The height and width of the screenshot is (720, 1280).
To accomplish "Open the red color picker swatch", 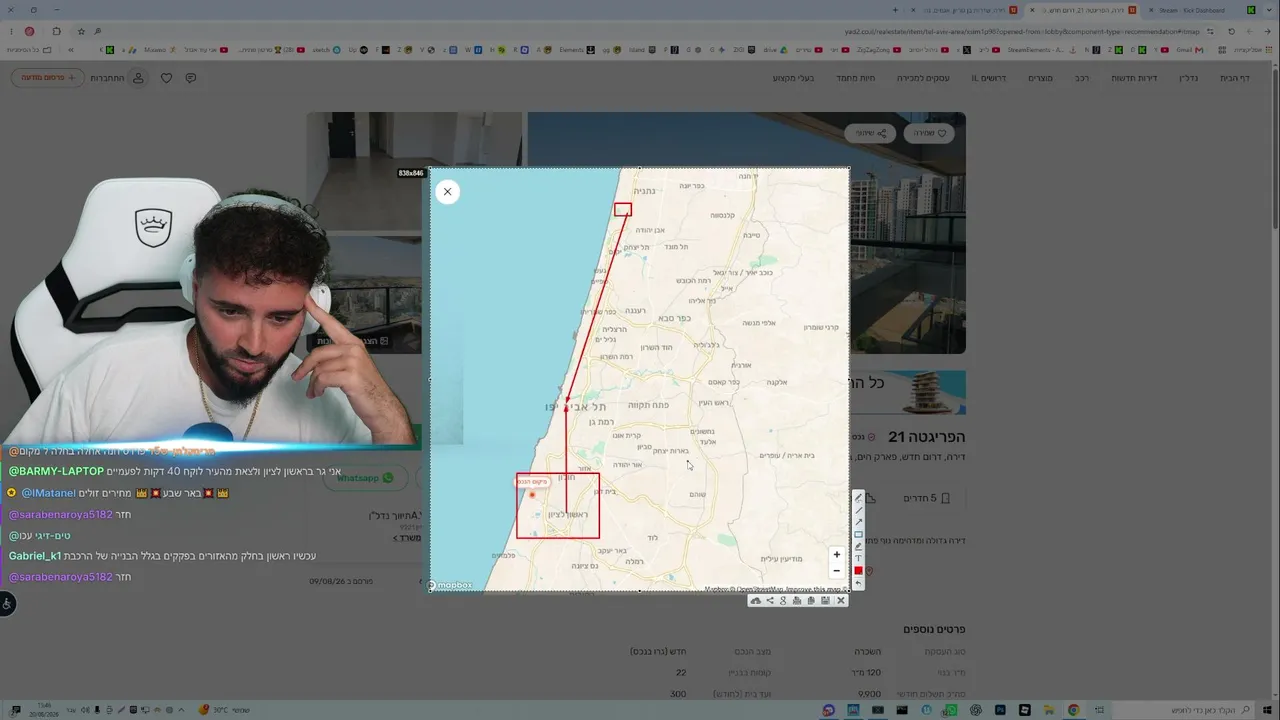I will 858,570.
